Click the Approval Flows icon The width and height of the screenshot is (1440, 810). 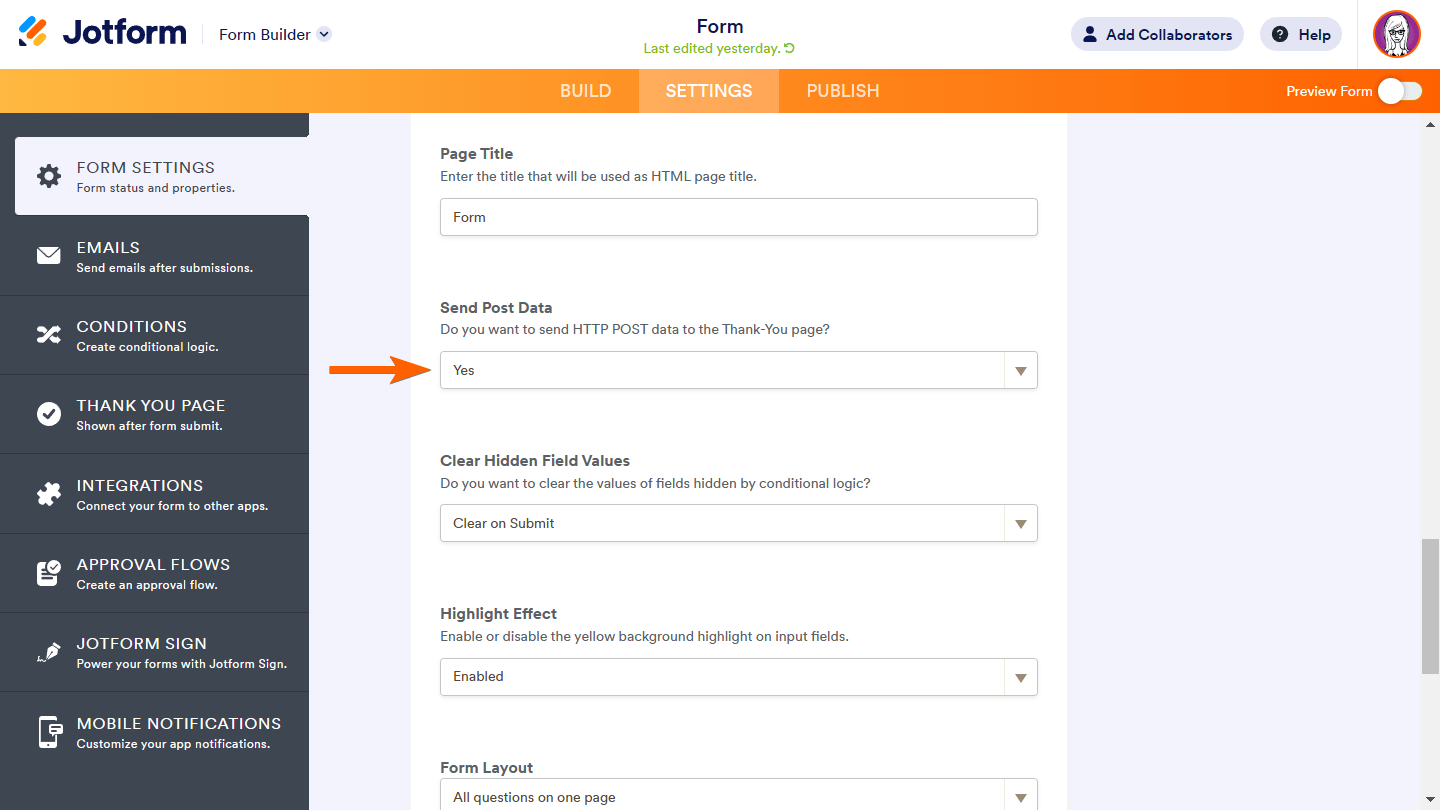click(x=48, y=573)
